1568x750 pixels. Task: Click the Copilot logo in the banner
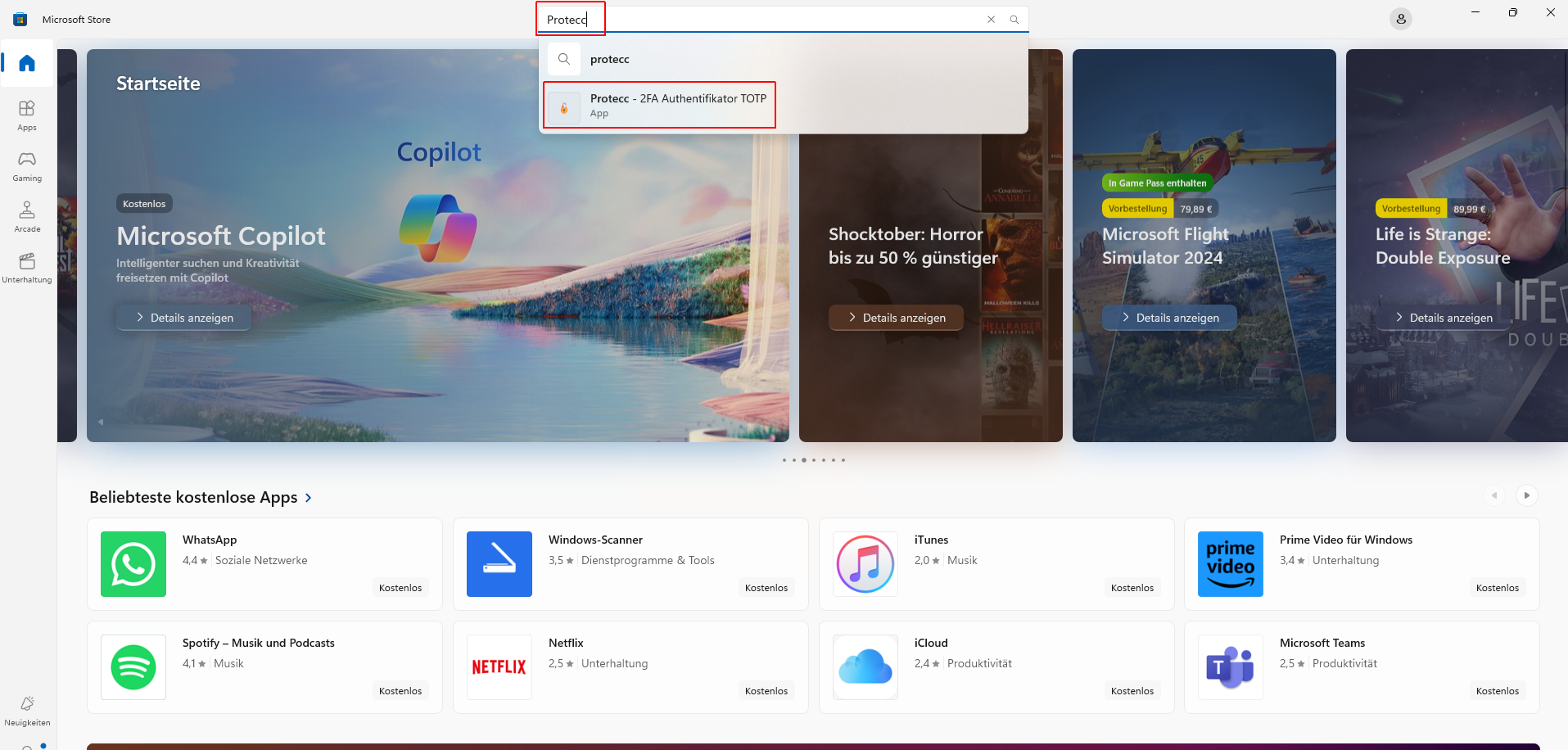[438, 228]
